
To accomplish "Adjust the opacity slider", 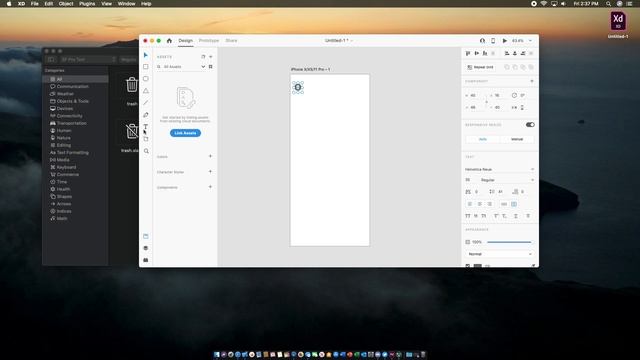I will [x=509, y=242].
